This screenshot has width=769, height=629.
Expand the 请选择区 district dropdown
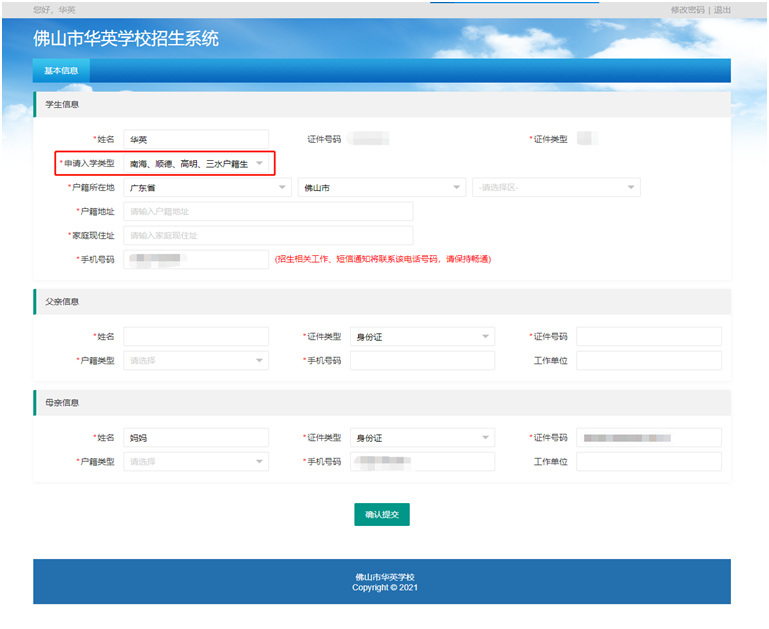coord(555,187)
